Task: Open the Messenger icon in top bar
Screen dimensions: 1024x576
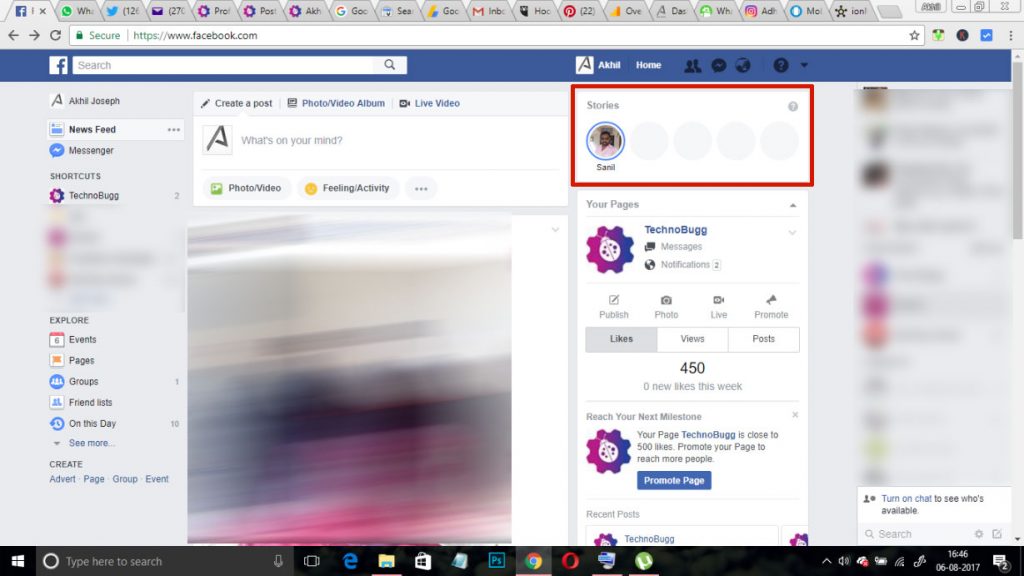Action: (x=718, y=65)
